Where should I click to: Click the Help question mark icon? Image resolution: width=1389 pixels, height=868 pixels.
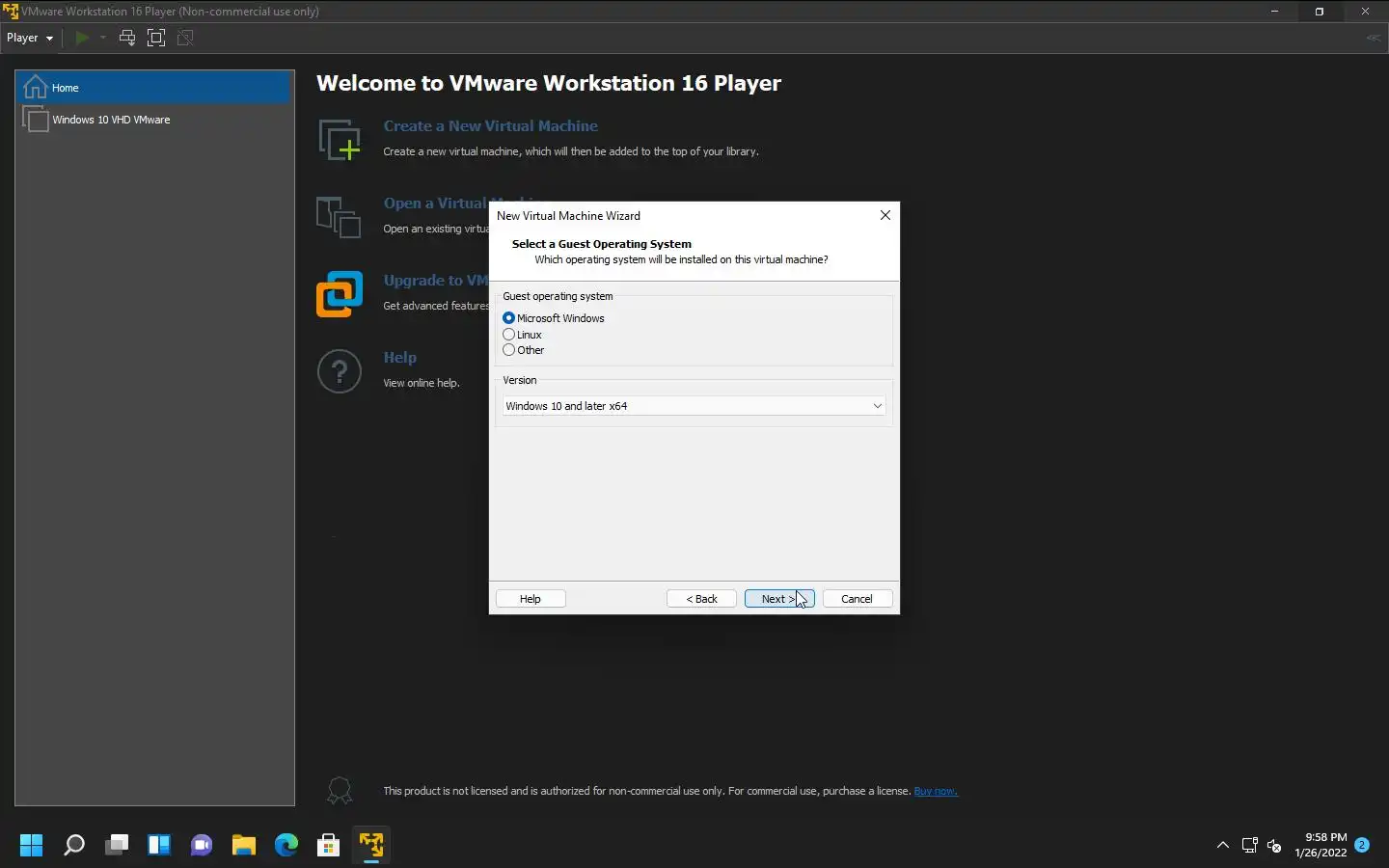[340, 371]
